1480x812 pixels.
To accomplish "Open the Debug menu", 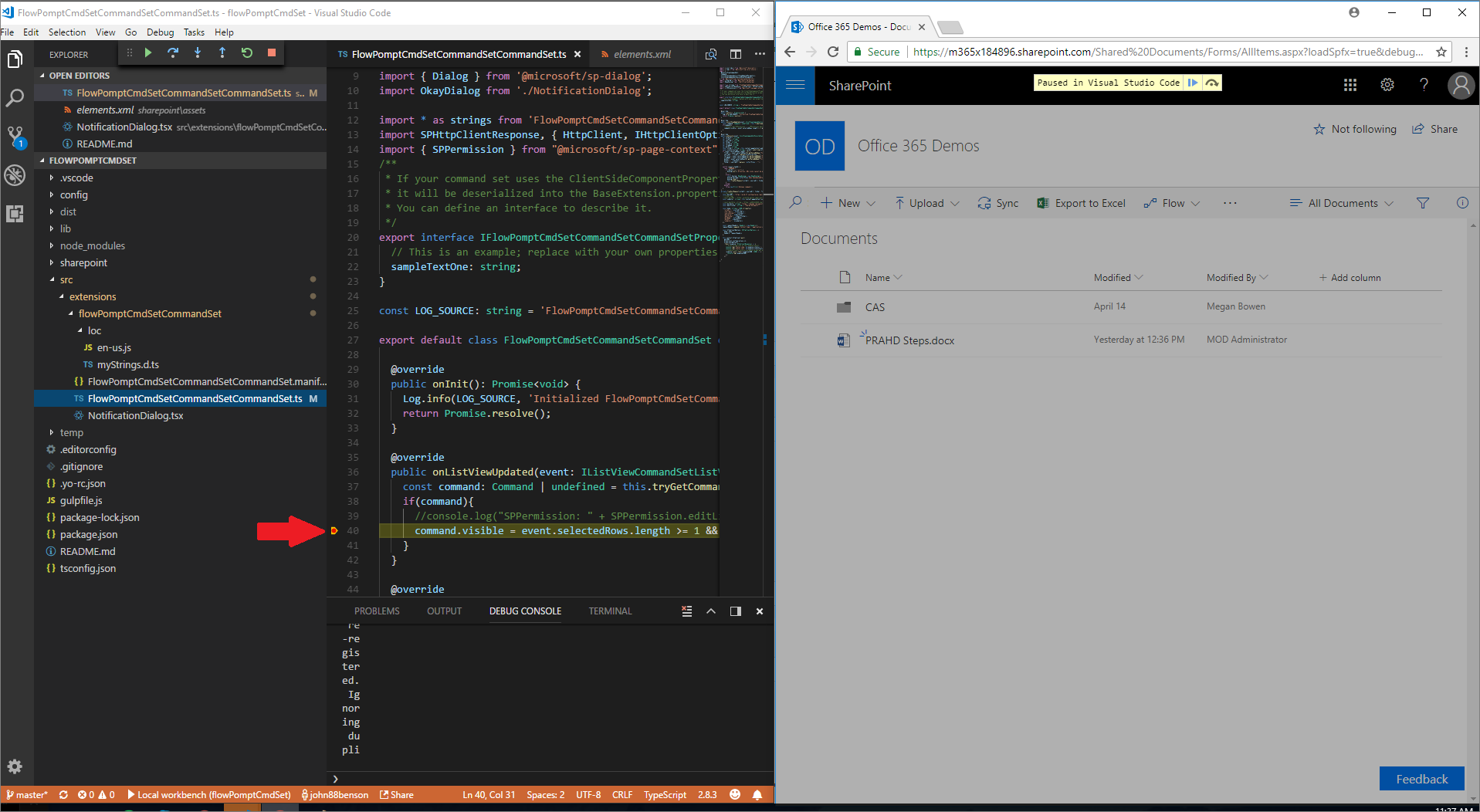I will (x=160, y=32).
